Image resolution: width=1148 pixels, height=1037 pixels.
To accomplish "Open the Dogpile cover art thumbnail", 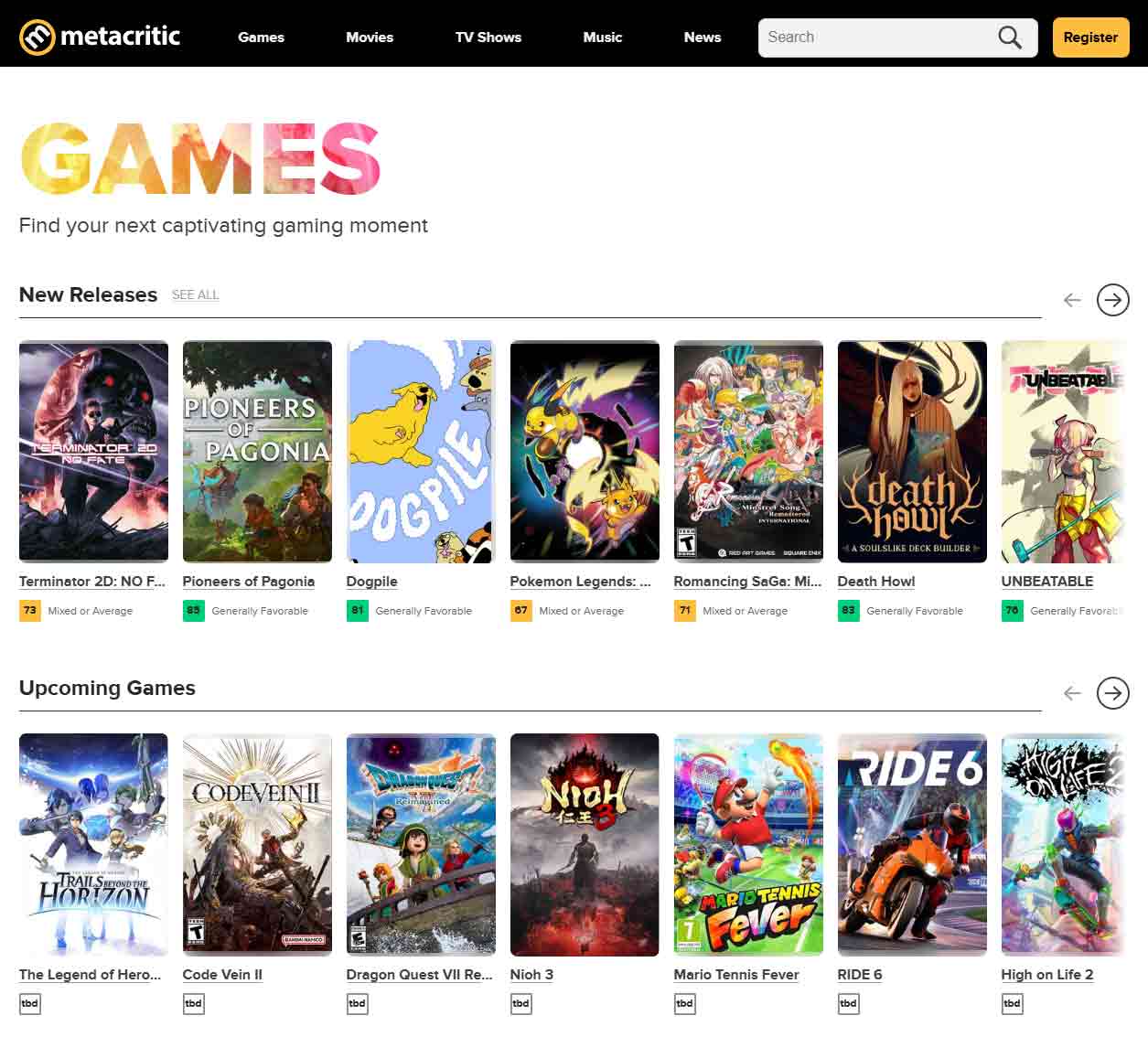I will pos(421,452).
